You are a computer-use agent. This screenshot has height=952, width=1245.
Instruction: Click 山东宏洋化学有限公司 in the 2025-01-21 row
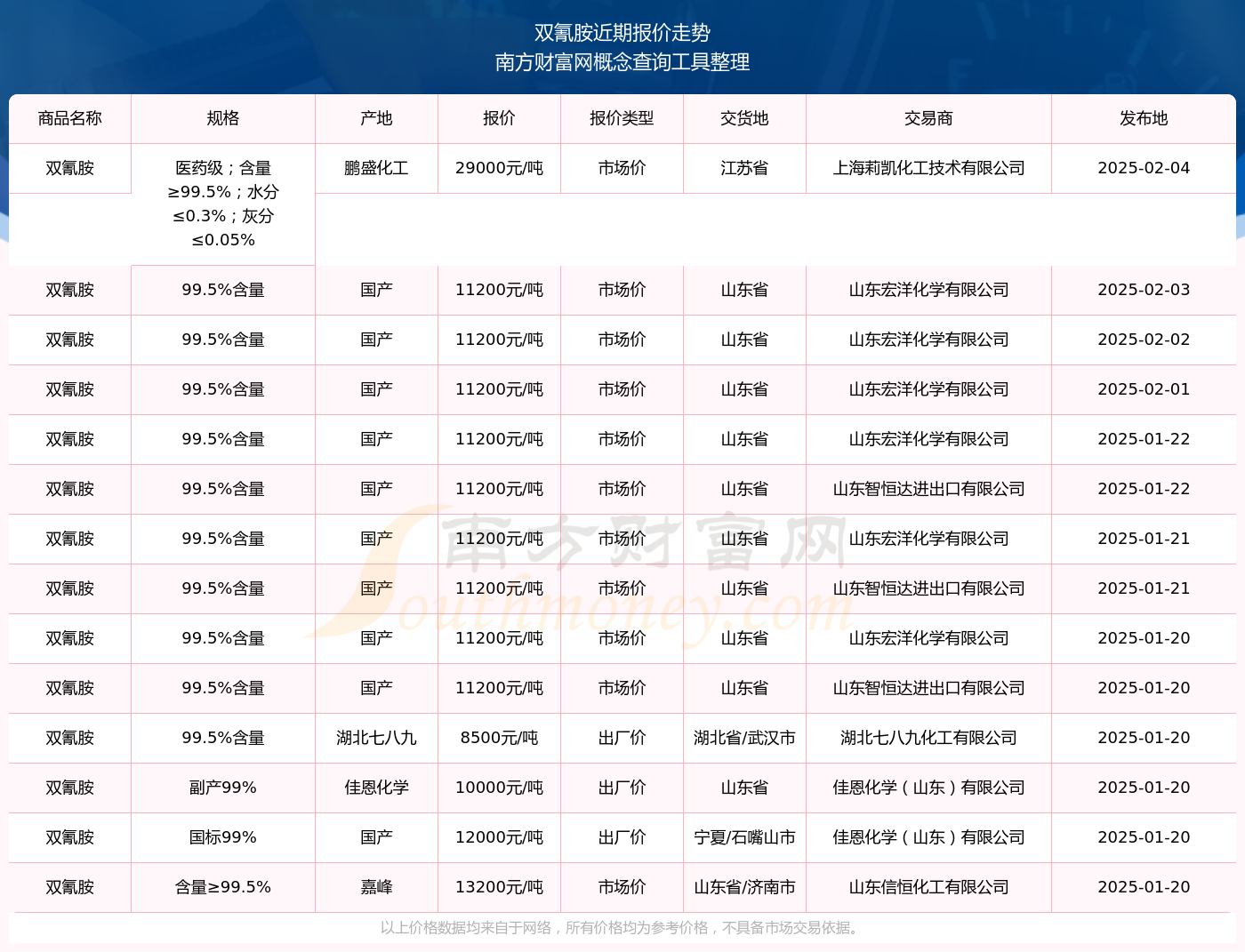(x=928, y=539)
